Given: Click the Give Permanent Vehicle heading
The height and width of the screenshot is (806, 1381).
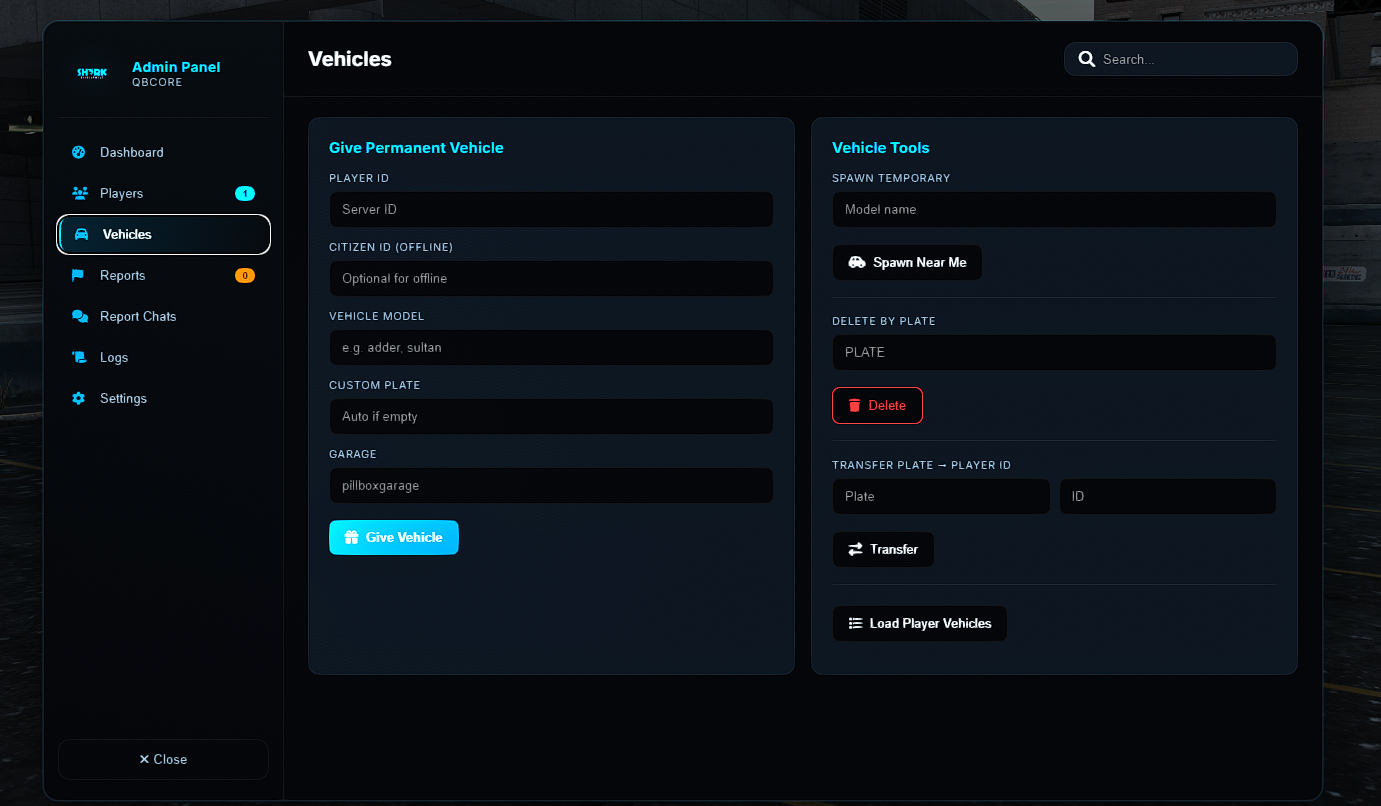Looking at the screenshot, I should [x=416, y=148].
